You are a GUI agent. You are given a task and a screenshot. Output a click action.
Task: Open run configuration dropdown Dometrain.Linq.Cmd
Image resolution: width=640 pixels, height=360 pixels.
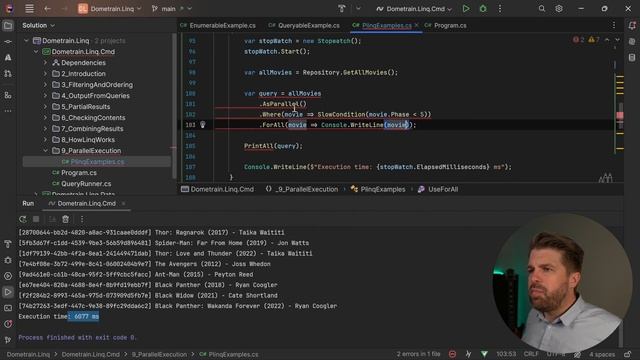click(x=415, y=9)
